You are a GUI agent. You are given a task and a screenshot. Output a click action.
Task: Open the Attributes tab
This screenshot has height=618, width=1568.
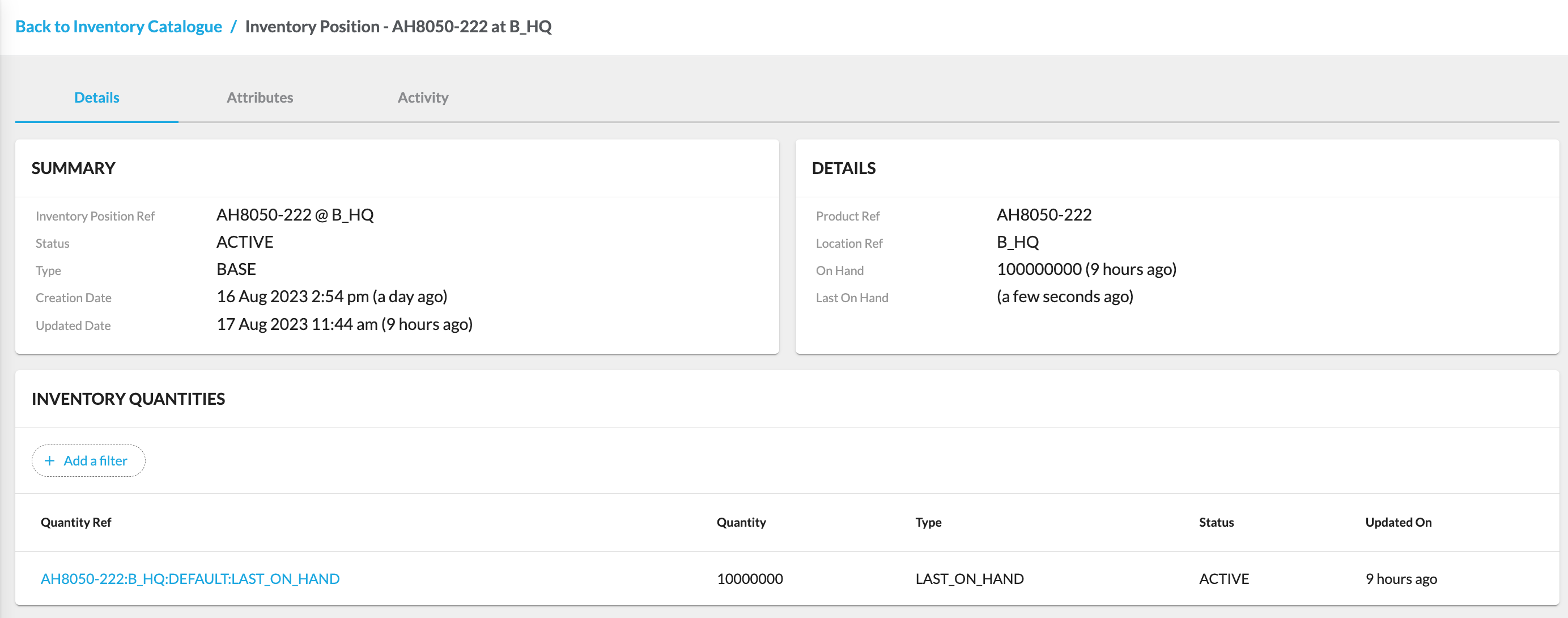coord(260,98)
